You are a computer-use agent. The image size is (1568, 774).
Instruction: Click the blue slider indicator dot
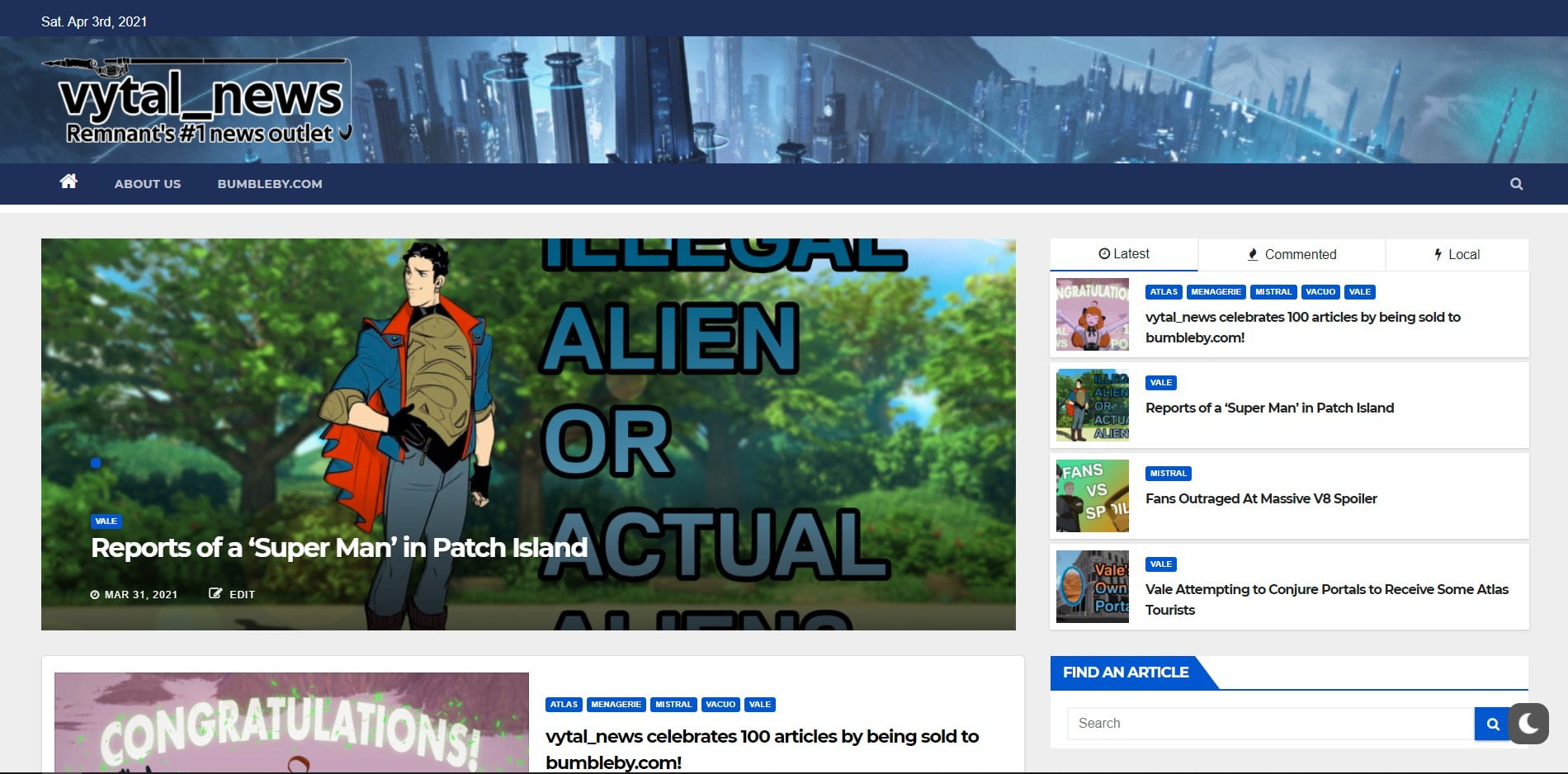[96, 463]
